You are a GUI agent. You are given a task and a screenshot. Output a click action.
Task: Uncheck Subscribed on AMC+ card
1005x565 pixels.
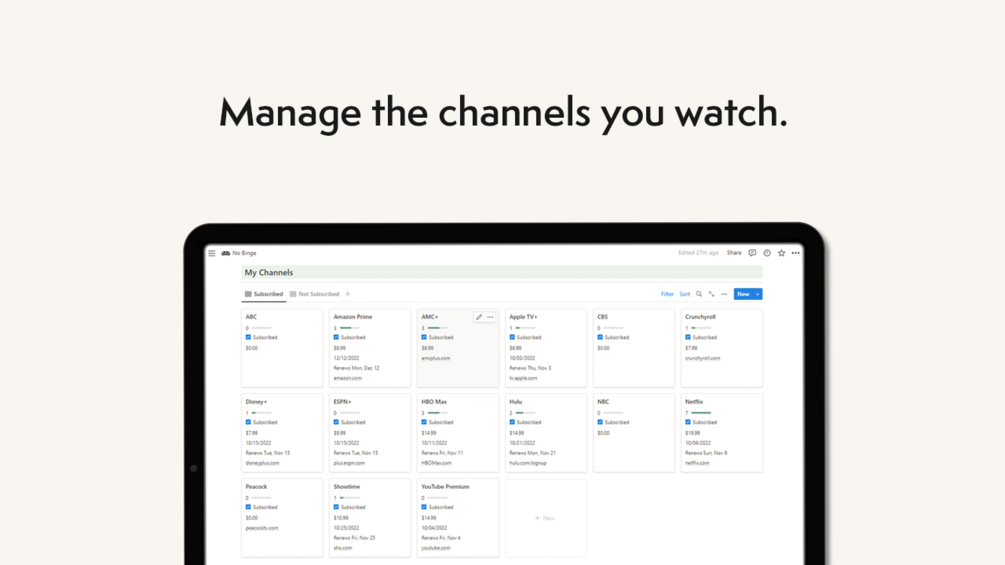point(424,337)
